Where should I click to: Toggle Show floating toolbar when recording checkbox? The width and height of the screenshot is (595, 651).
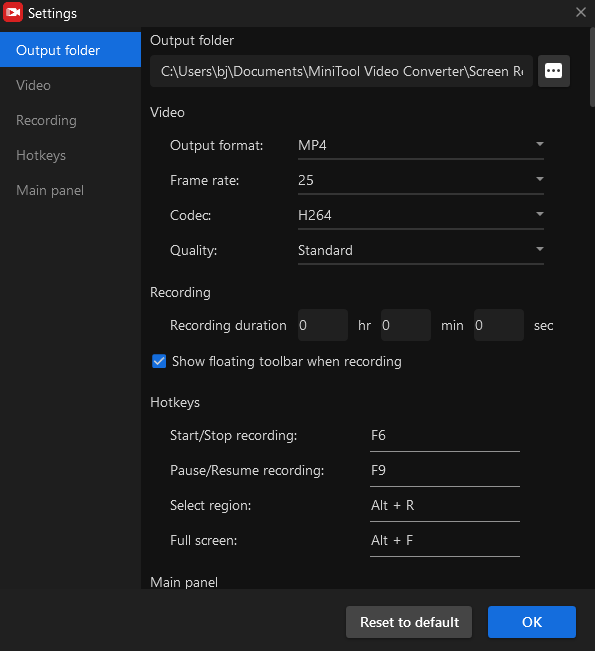tap(159, 361)
